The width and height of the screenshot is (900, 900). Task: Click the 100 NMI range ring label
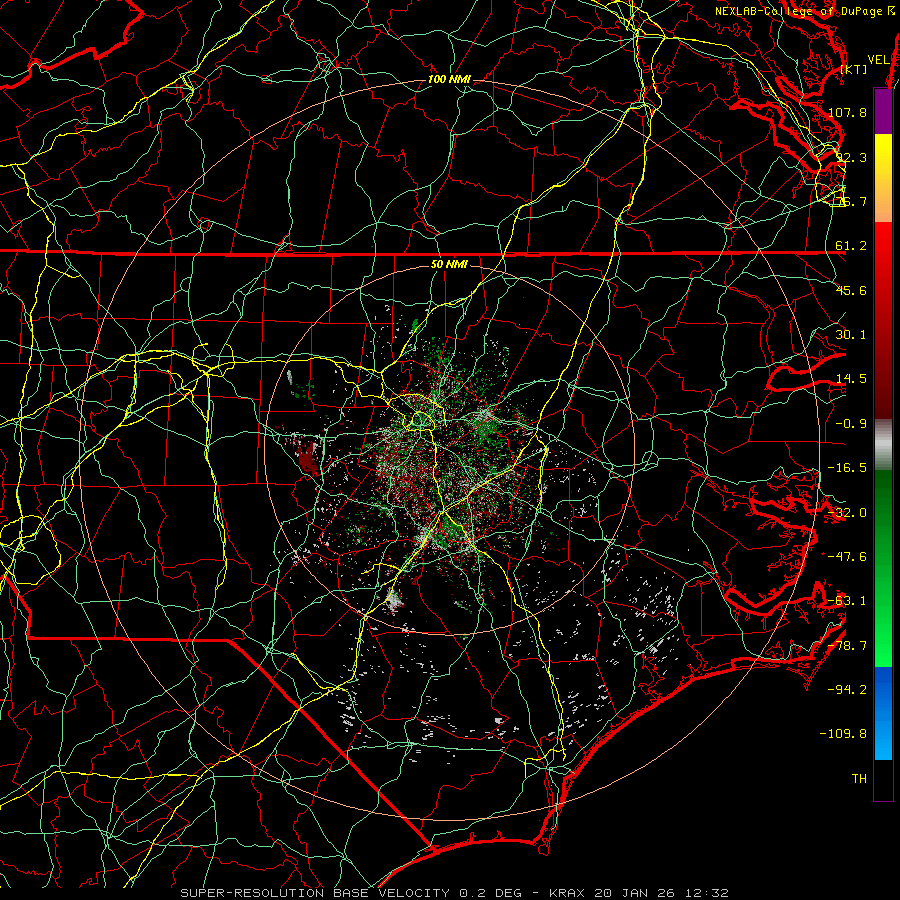449,79
